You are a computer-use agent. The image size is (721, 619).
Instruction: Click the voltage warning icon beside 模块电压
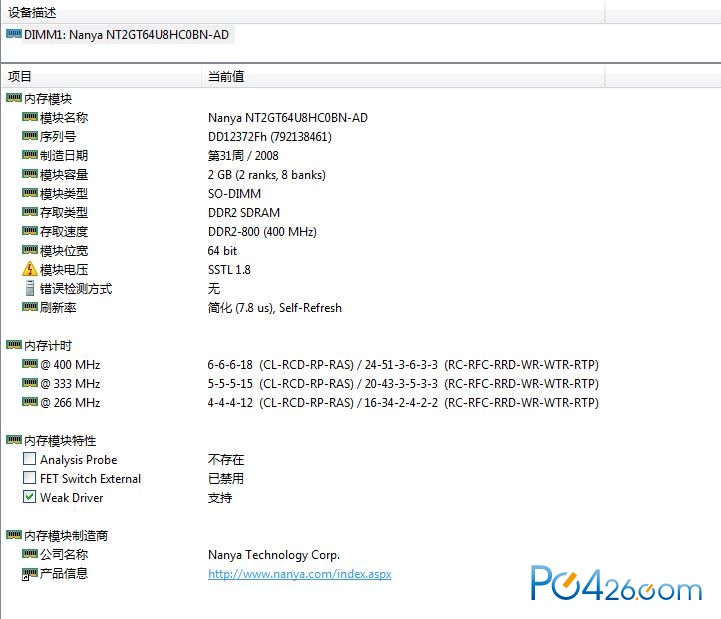click(x=30, y=269)
